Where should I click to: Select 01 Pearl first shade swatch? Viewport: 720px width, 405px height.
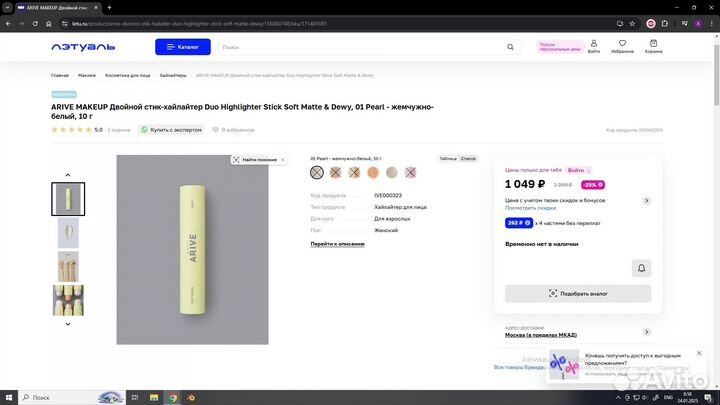pyautogui.click(x=317, y=172)
